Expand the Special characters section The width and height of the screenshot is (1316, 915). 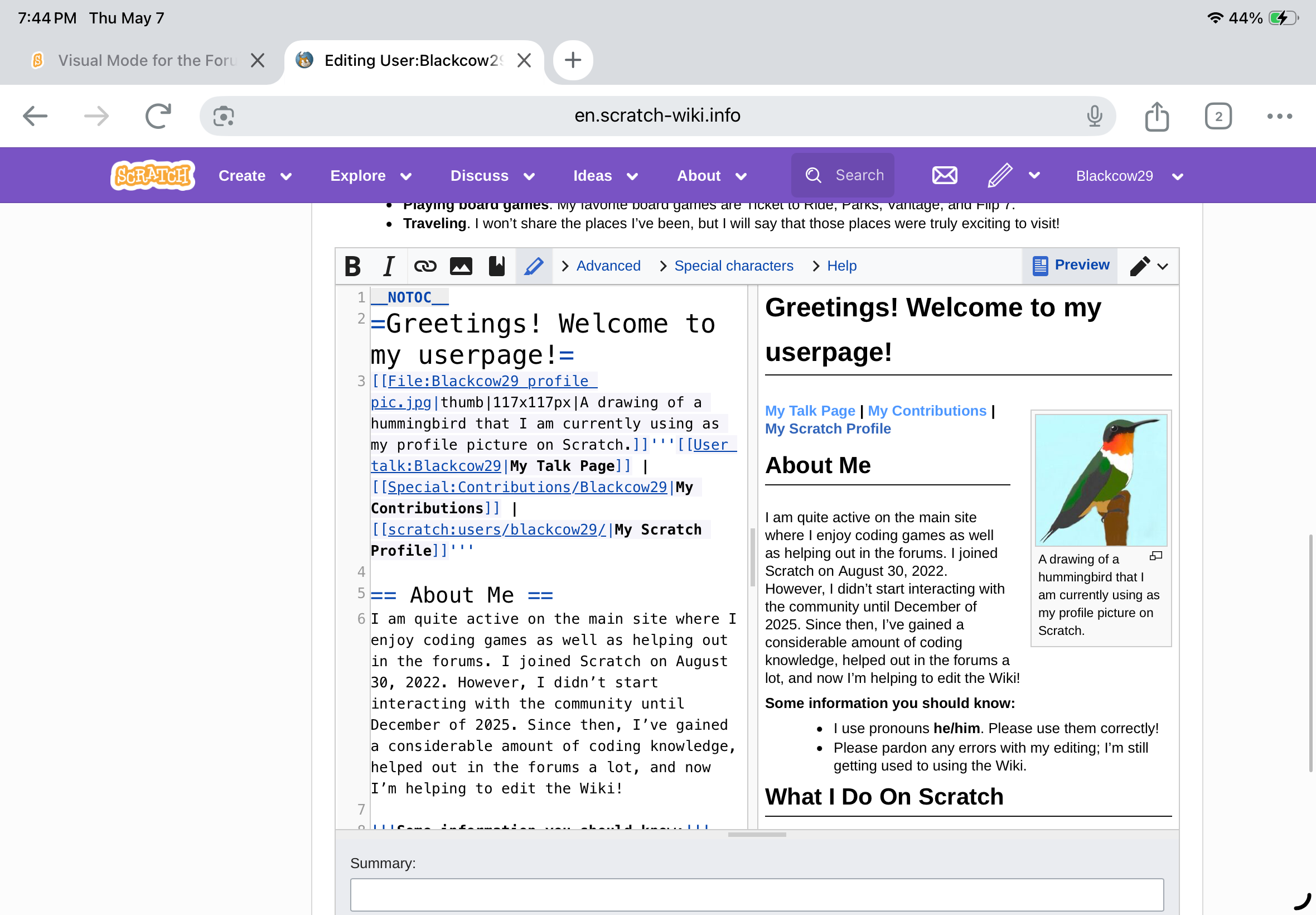[x=726, y=266]
